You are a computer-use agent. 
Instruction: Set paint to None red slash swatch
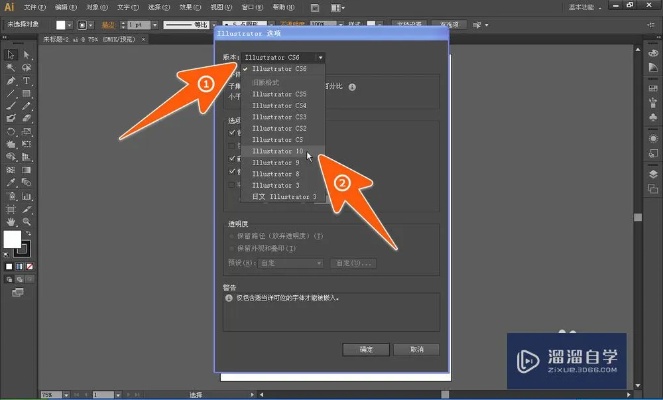[30, 266]
